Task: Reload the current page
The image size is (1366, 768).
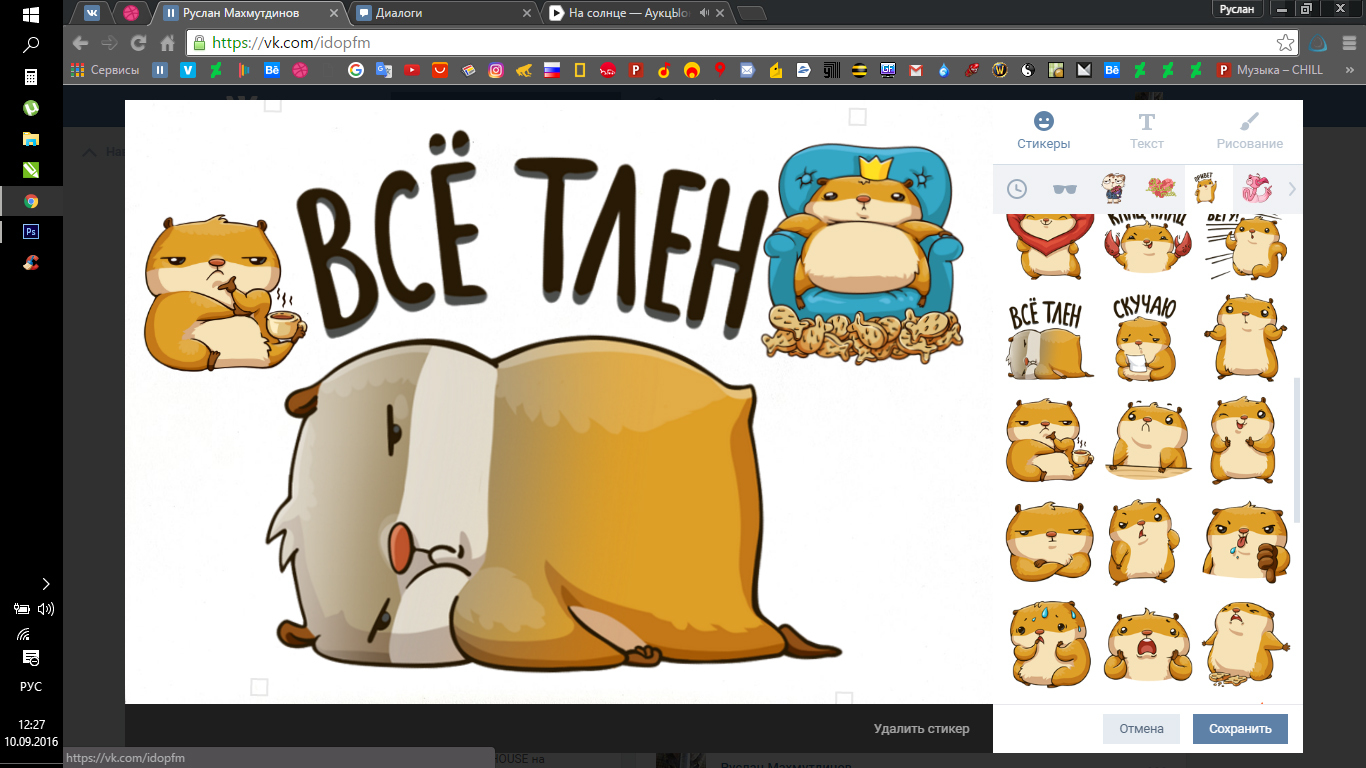Action: pos(139,43)
